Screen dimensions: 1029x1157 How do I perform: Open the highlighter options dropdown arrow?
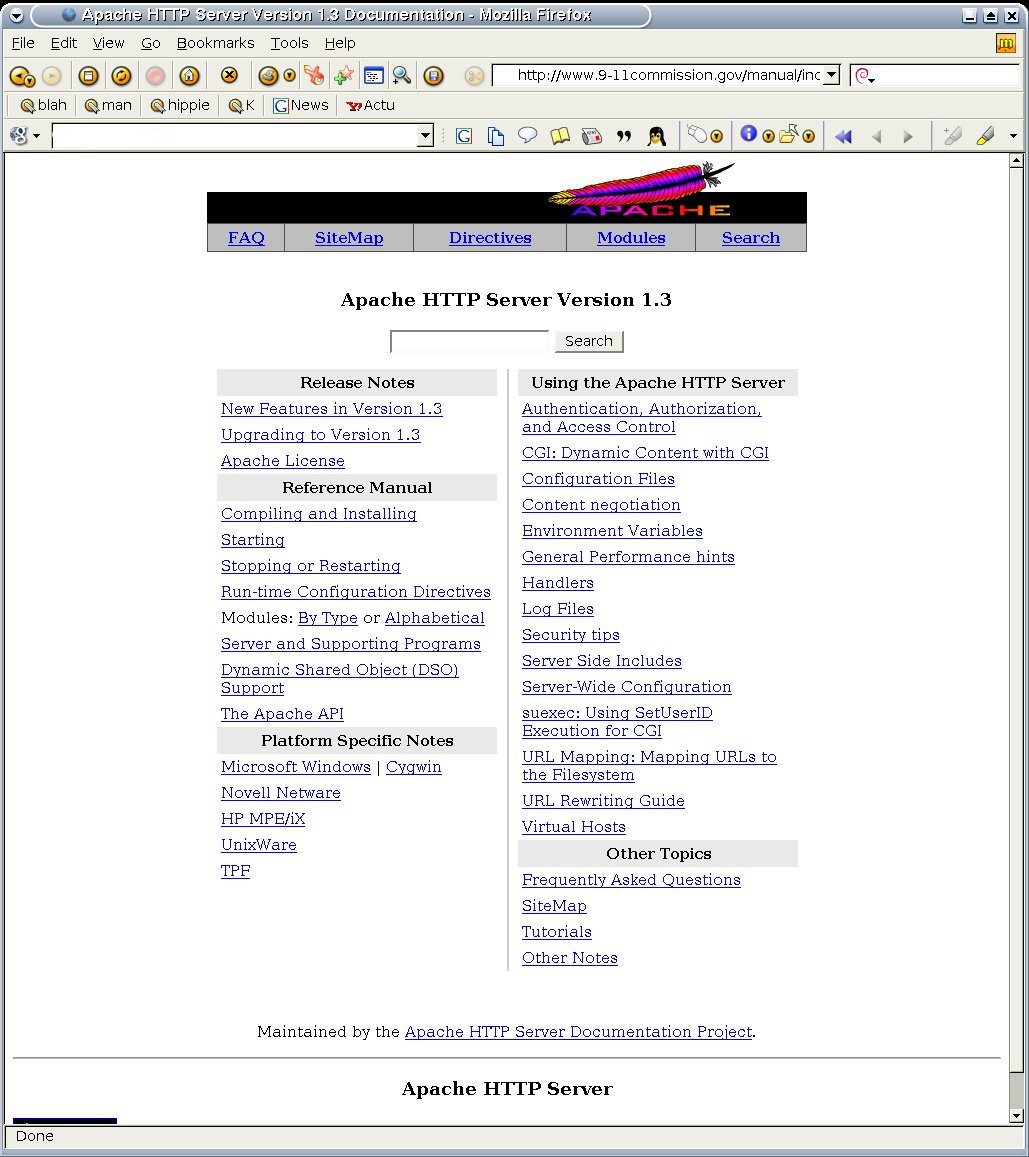[x=1013, y=137]
